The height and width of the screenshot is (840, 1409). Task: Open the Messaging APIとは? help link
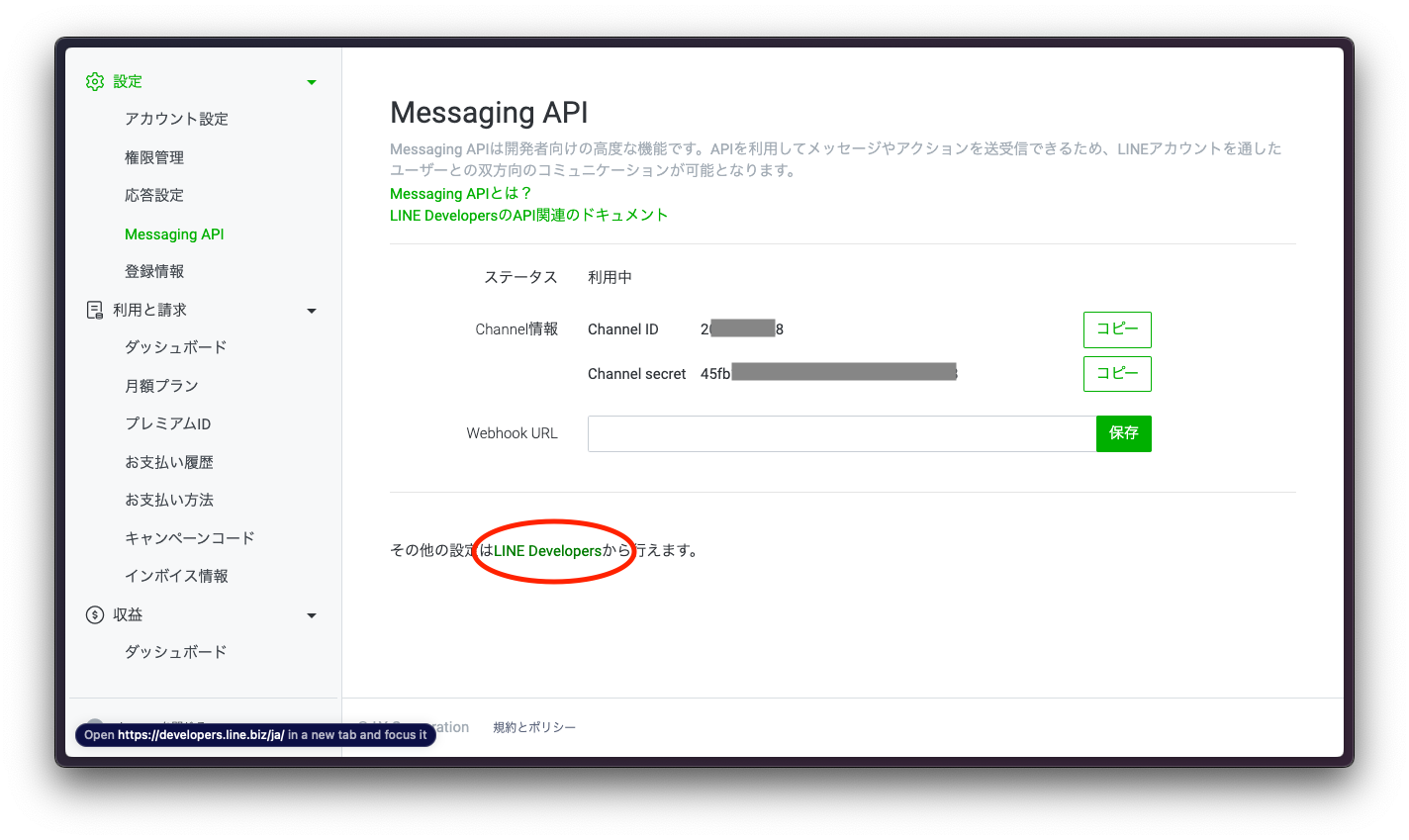(459, 193)
